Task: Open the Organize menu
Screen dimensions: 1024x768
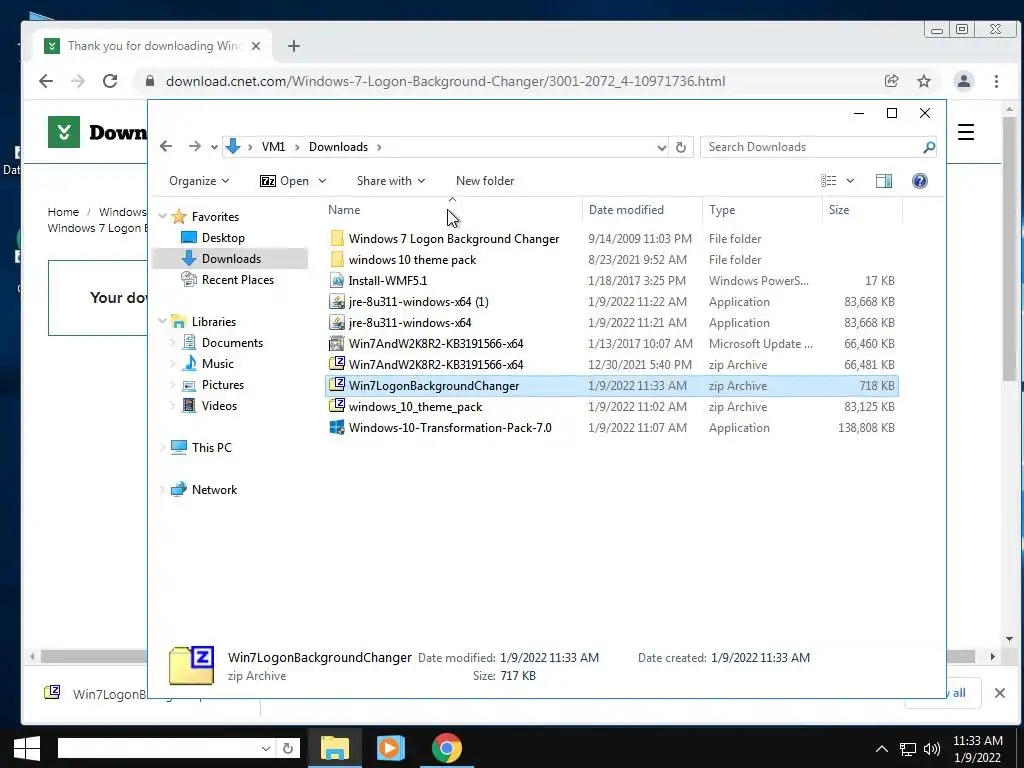Action: click(199, 181)
